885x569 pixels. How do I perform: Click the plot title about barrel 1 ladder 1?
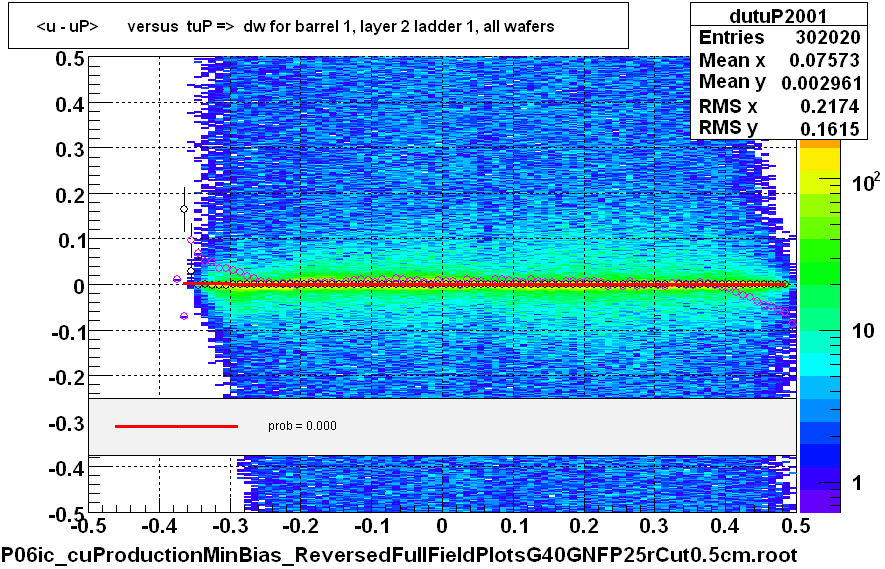tap(295, 27)
